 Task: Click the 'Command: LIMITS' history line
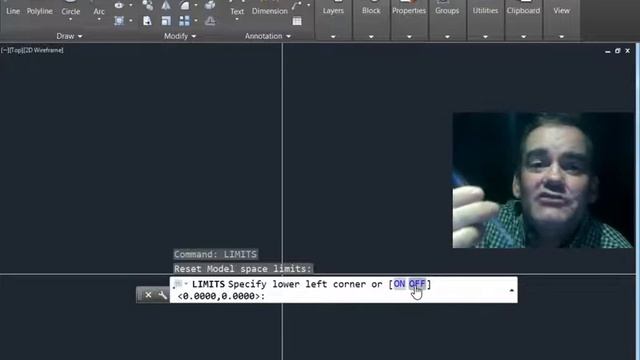click(x=216, y=254)
